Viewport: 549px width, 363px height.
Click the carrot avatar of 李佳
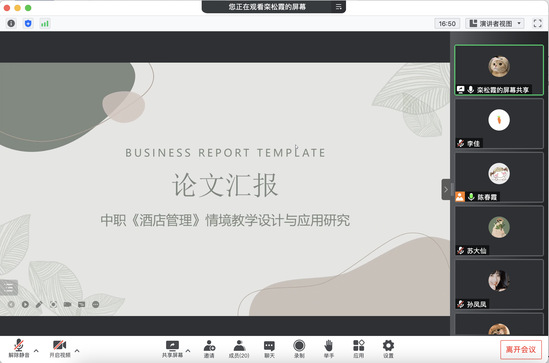pyautogui.click(x=499, y=120)
